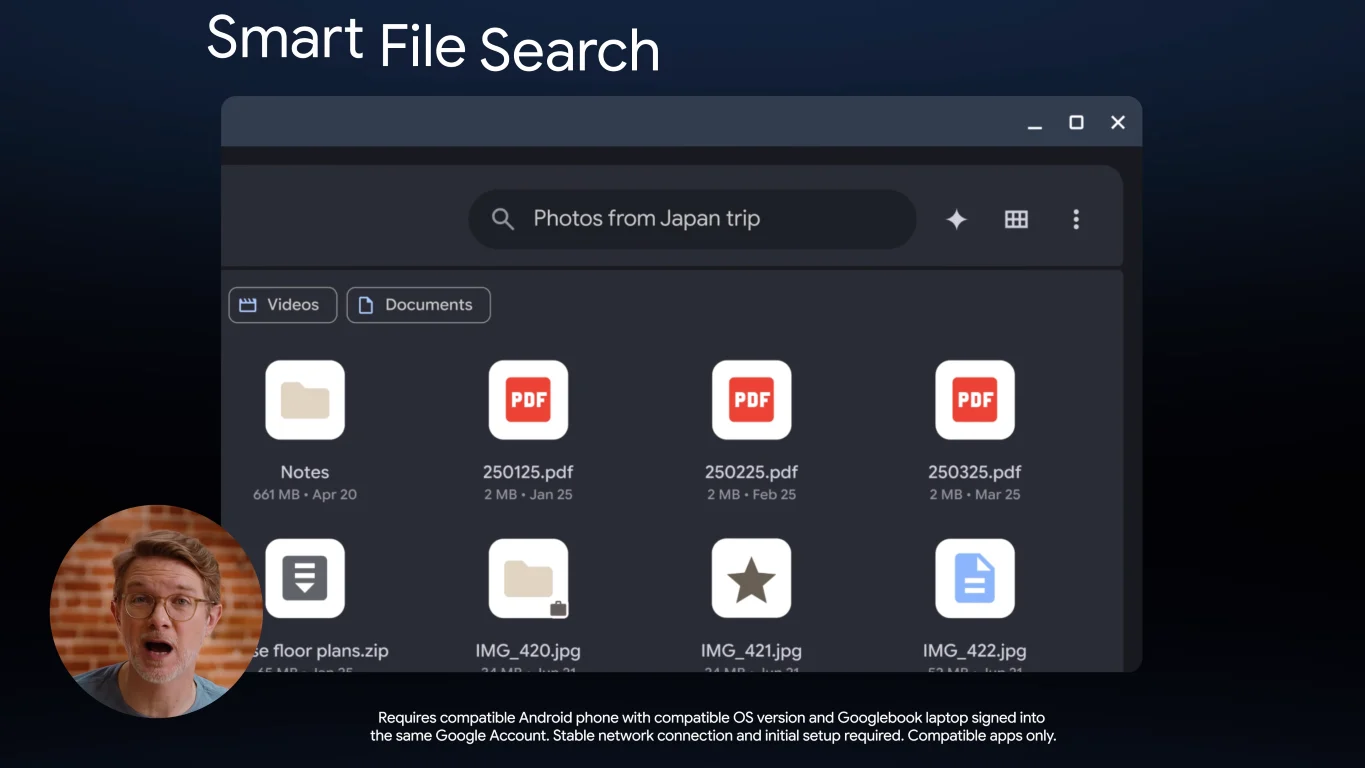Open the IMG_422.jpg document icon
The image size is (1365, 768).
coord(975,578)
